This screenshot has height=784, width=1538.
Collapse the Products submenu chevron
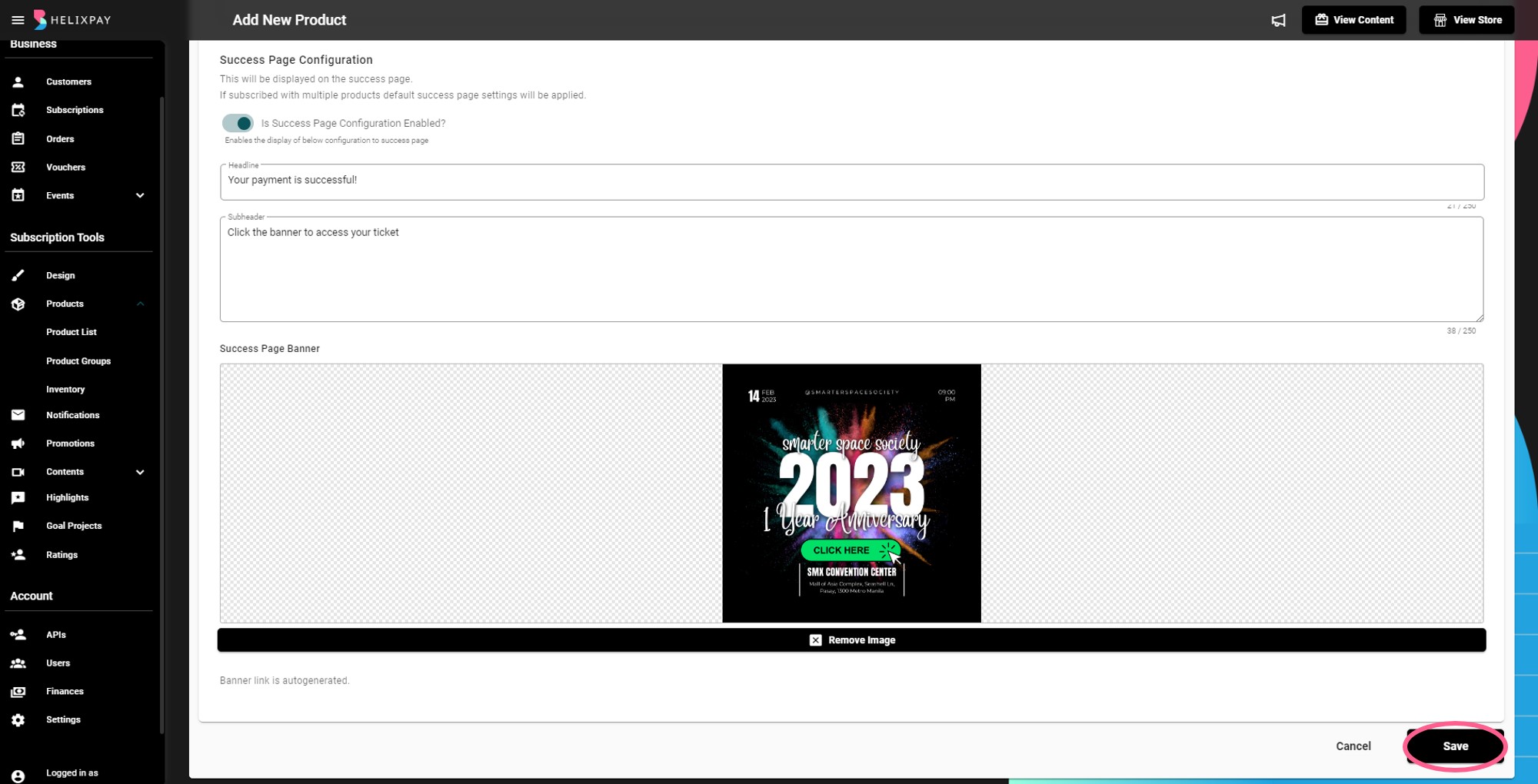click(140, 304)
